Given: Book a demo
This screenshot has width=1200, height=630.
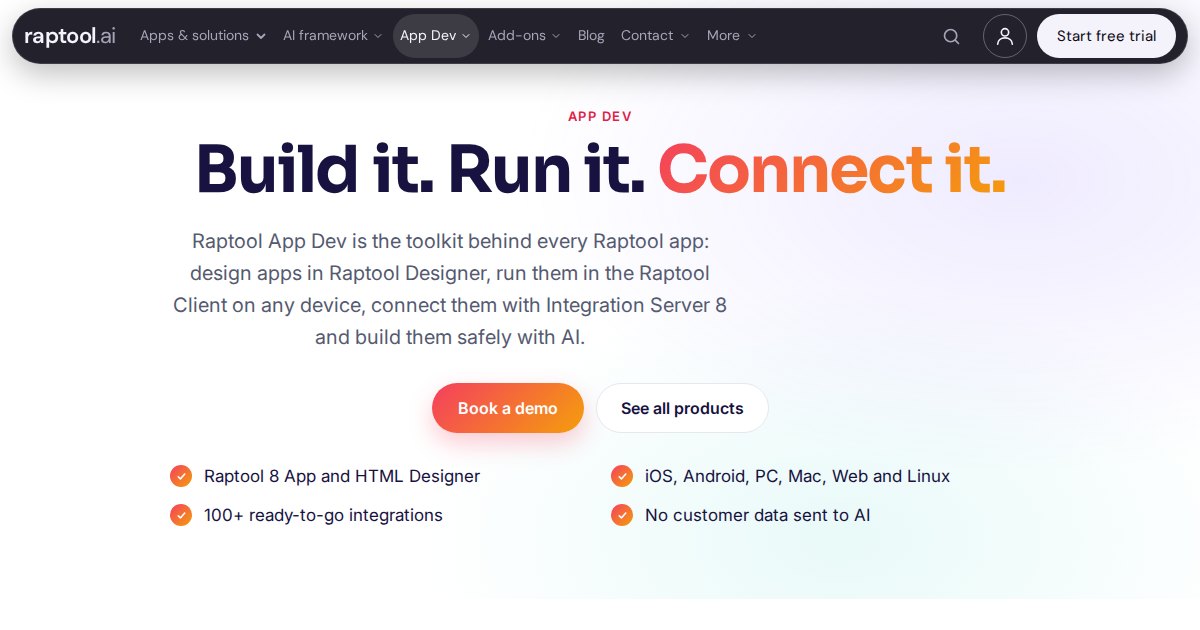Looking at the screenshot, I should [508, 408].
